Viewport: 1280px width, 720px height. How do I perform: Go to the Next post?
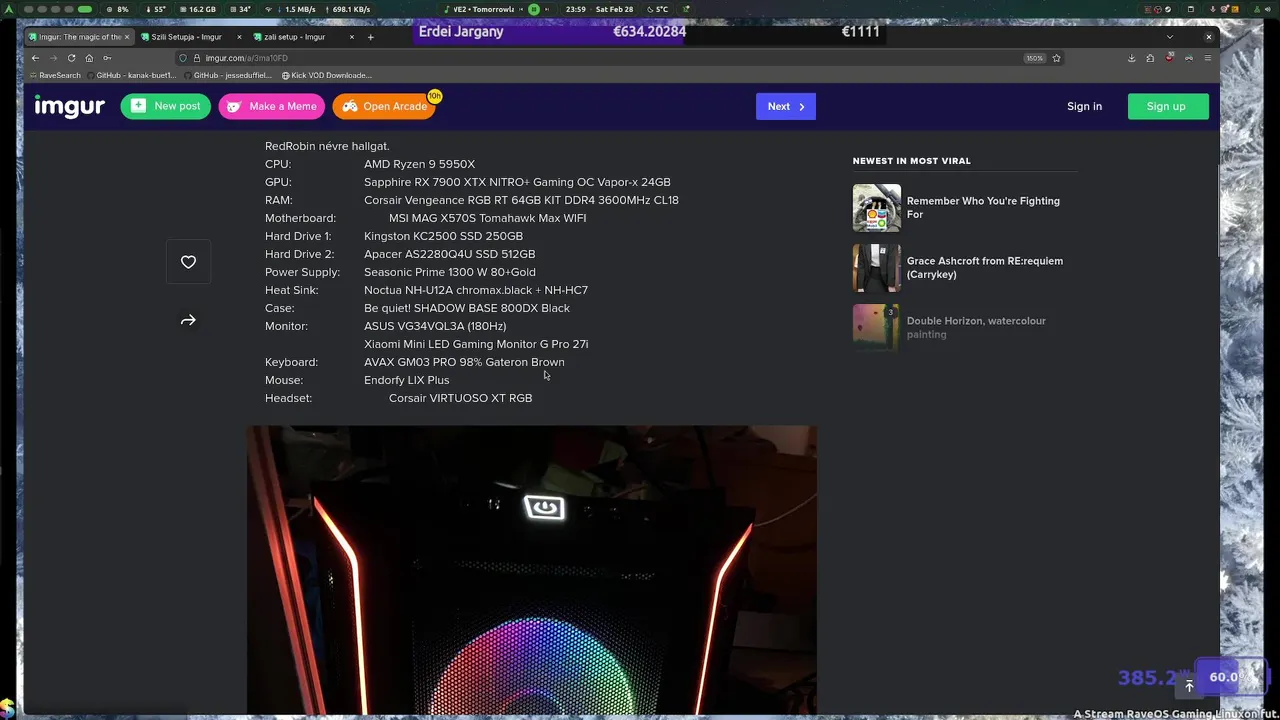pos(785,106)
